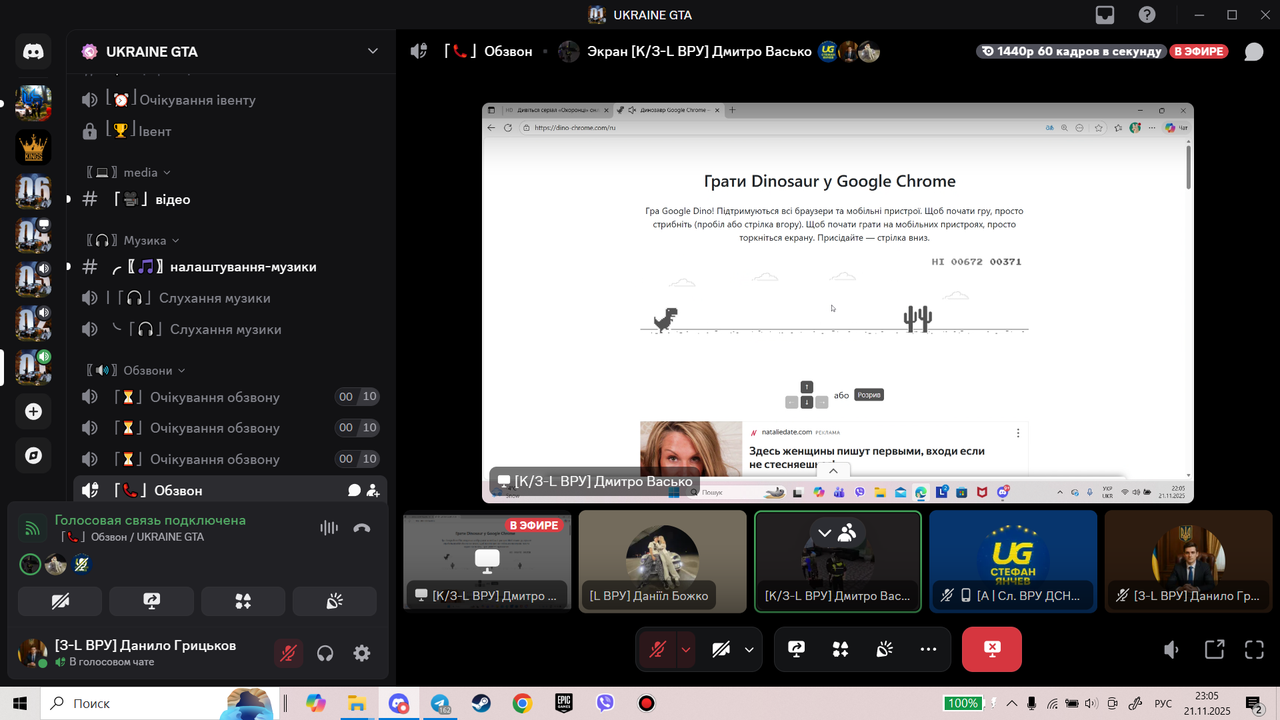Viewport: 1280px width, 720px height.
Task: Join the first Слухання музики voice channel
Action: click(x=231, y=298)
